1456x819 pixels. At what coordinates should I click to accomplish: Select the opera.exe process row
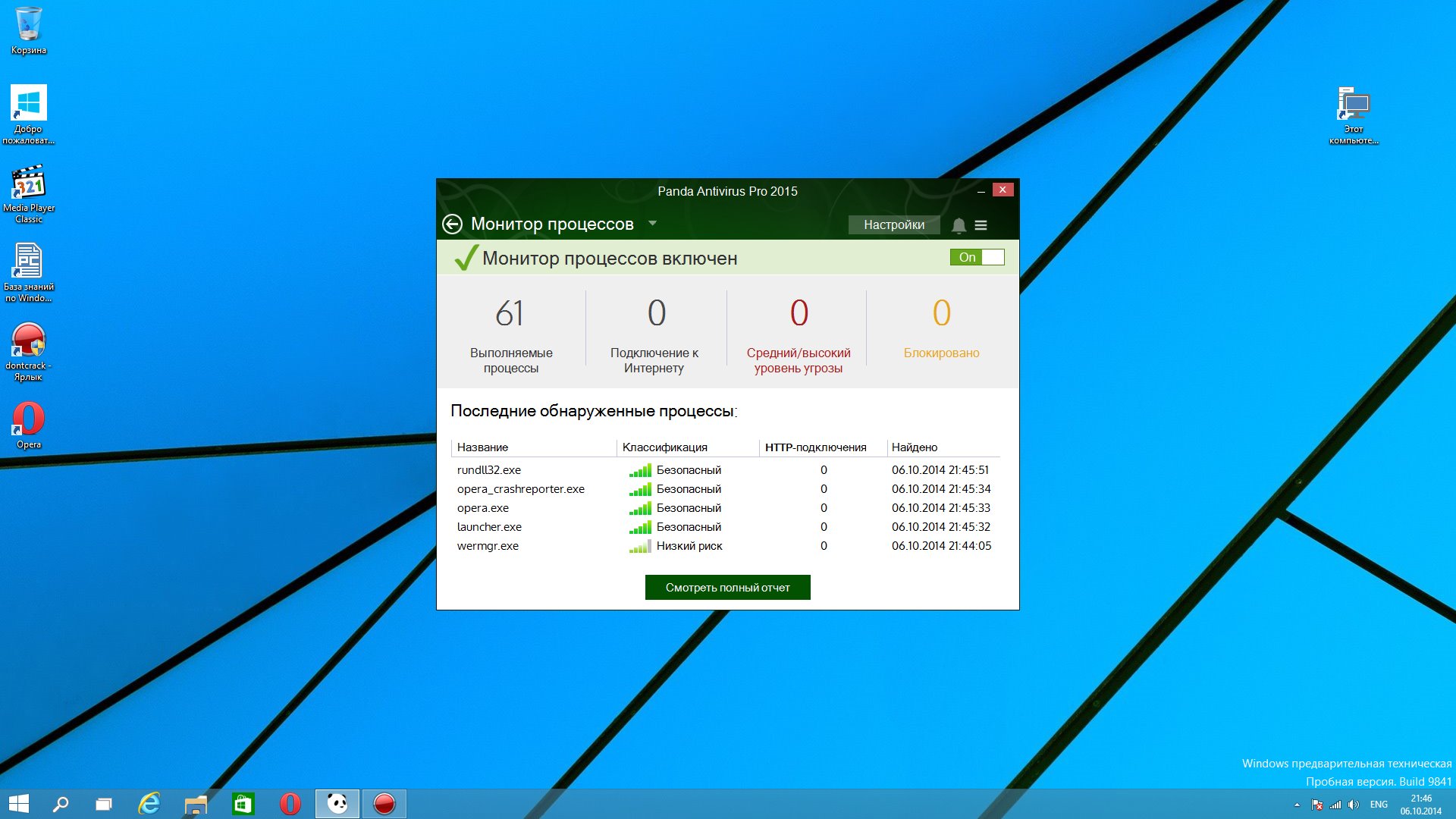pyautogui.click(x=725, y=508)
